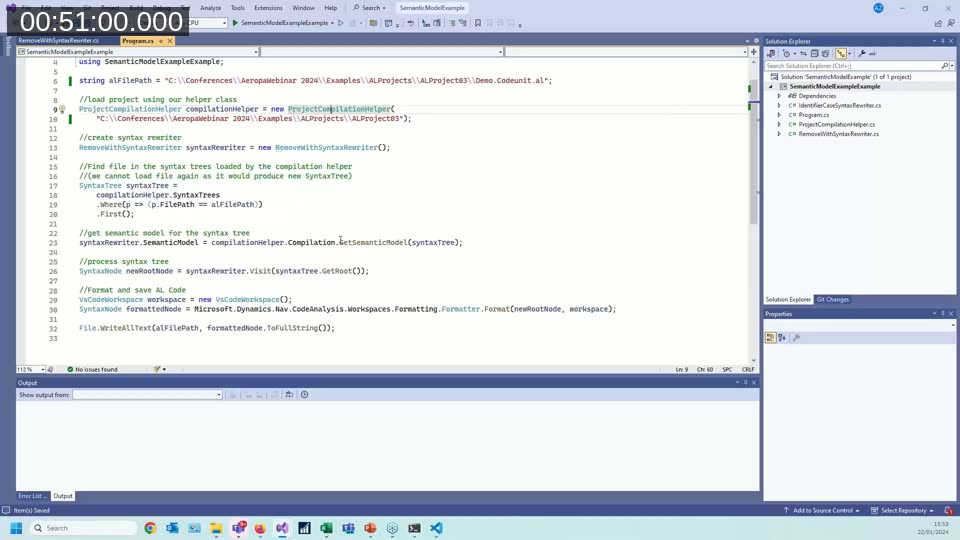The height and width of the screenshot is (540, 960).
Task: Click the search magnifier in Solution Explorer
Action: coord(945,66)
